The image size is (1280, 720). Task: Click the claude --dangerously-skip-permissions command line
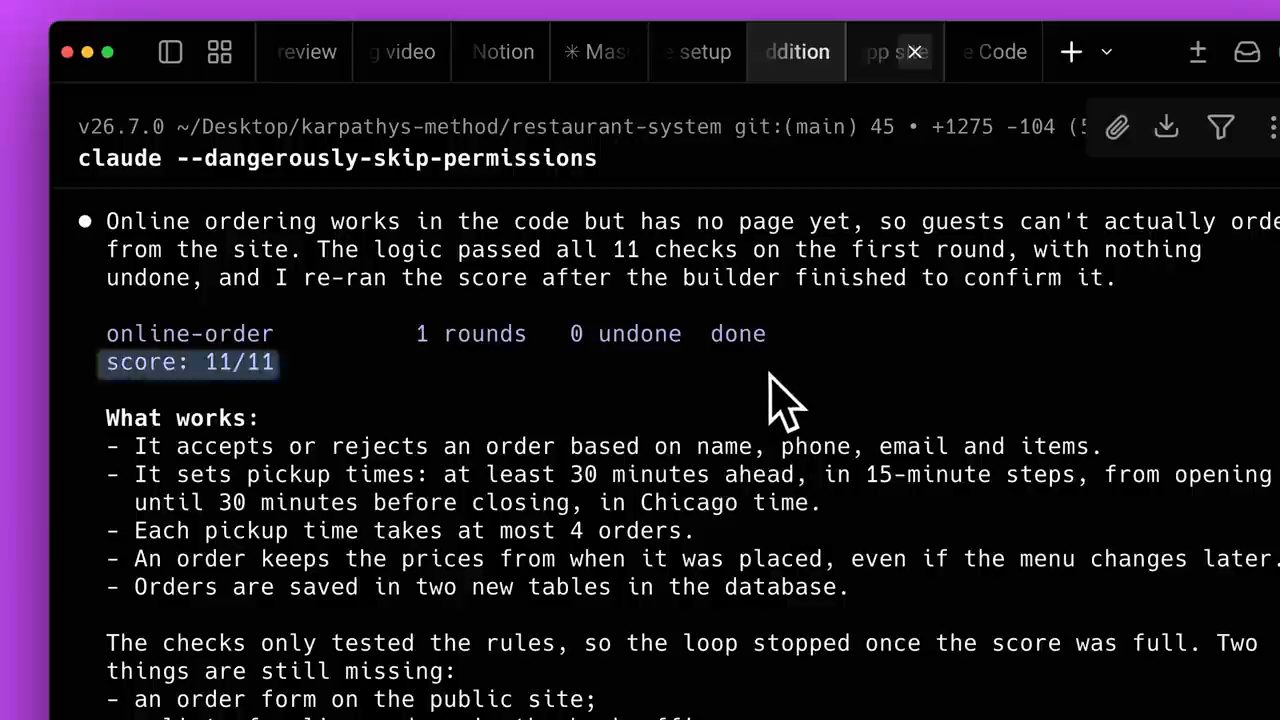[337, 158]
